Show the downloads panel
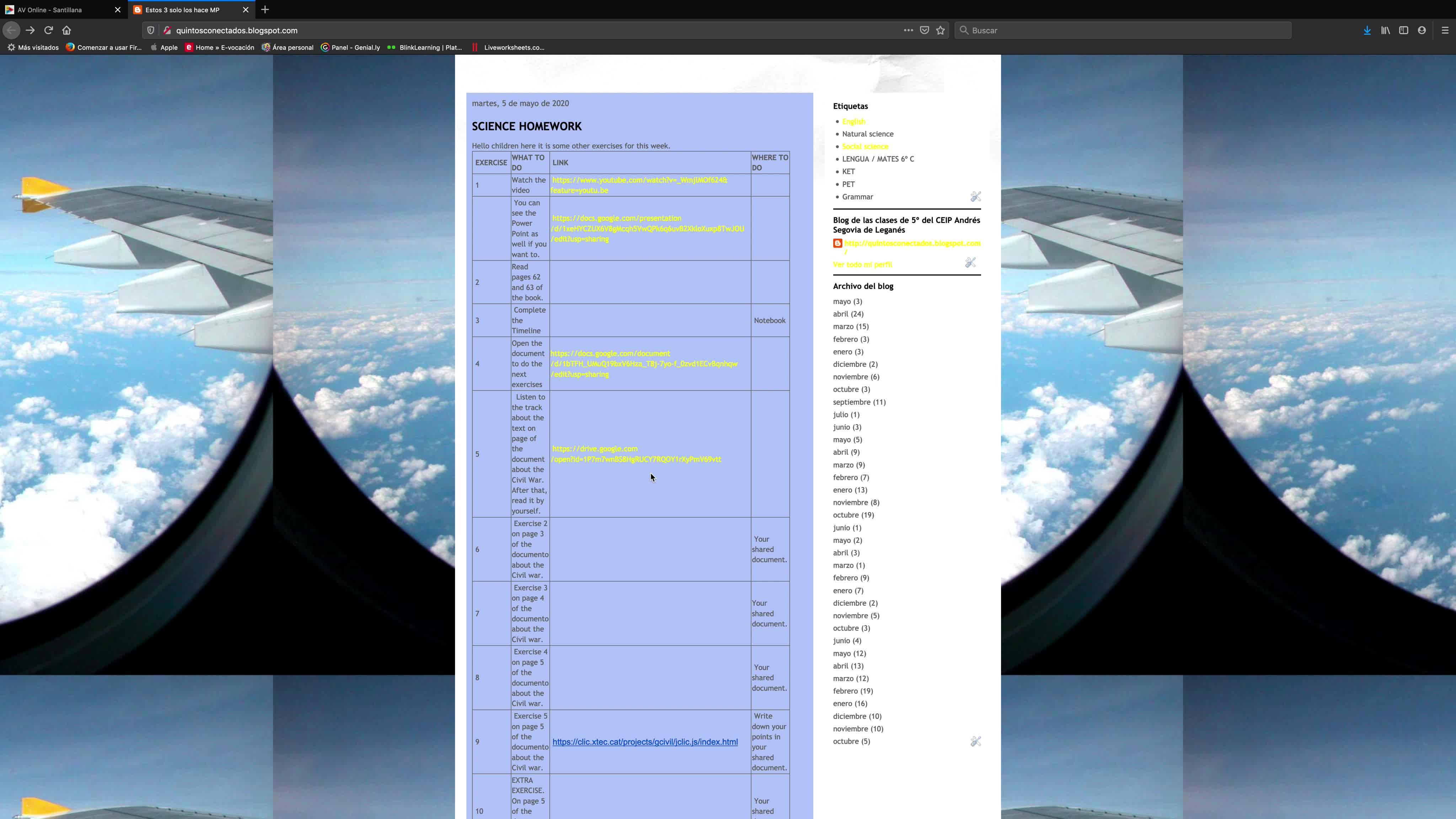 point(1367,31)
